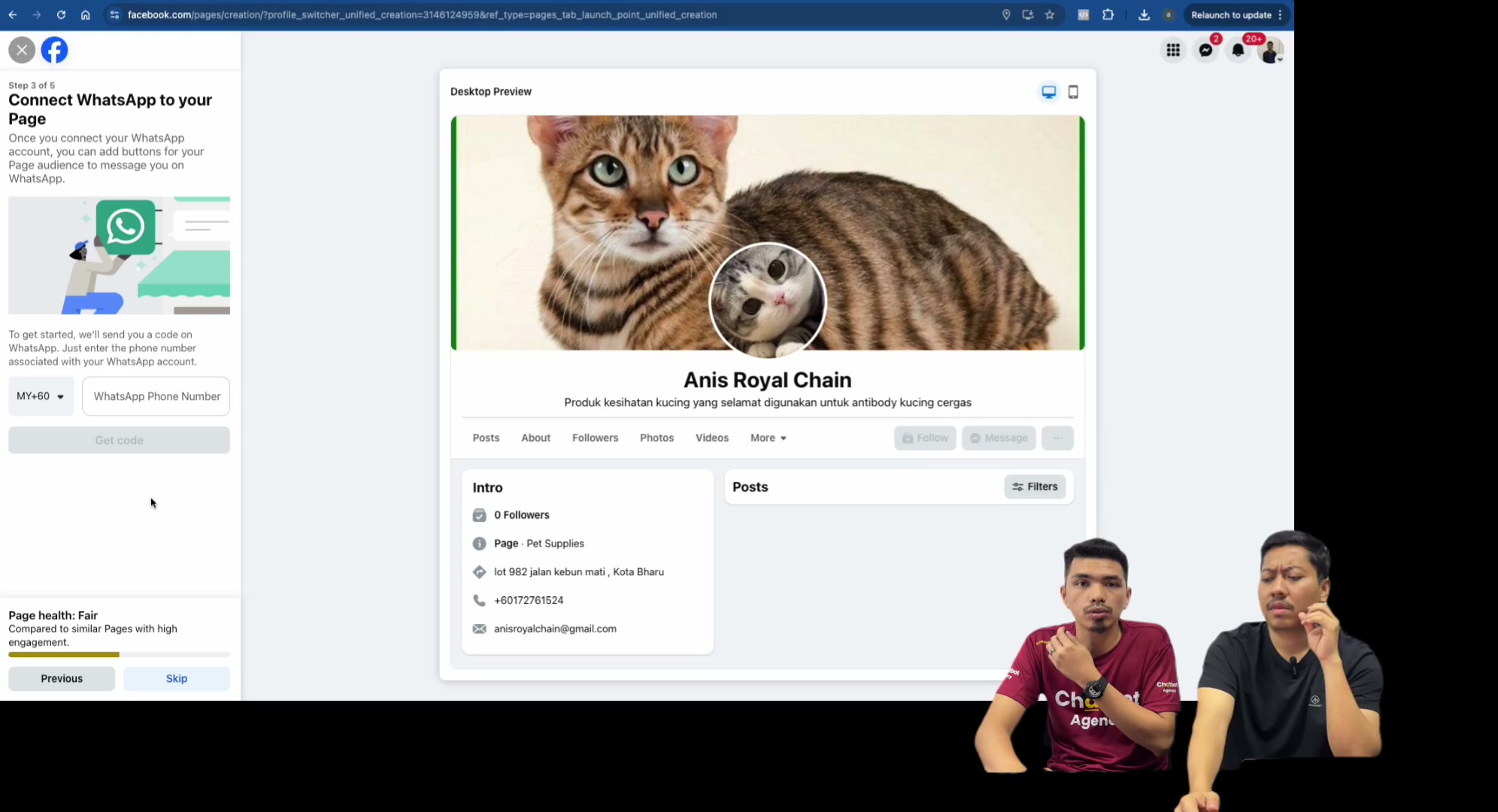Bookmark this page with star icon
The image size is (1498, 812).
[1050, 15]
